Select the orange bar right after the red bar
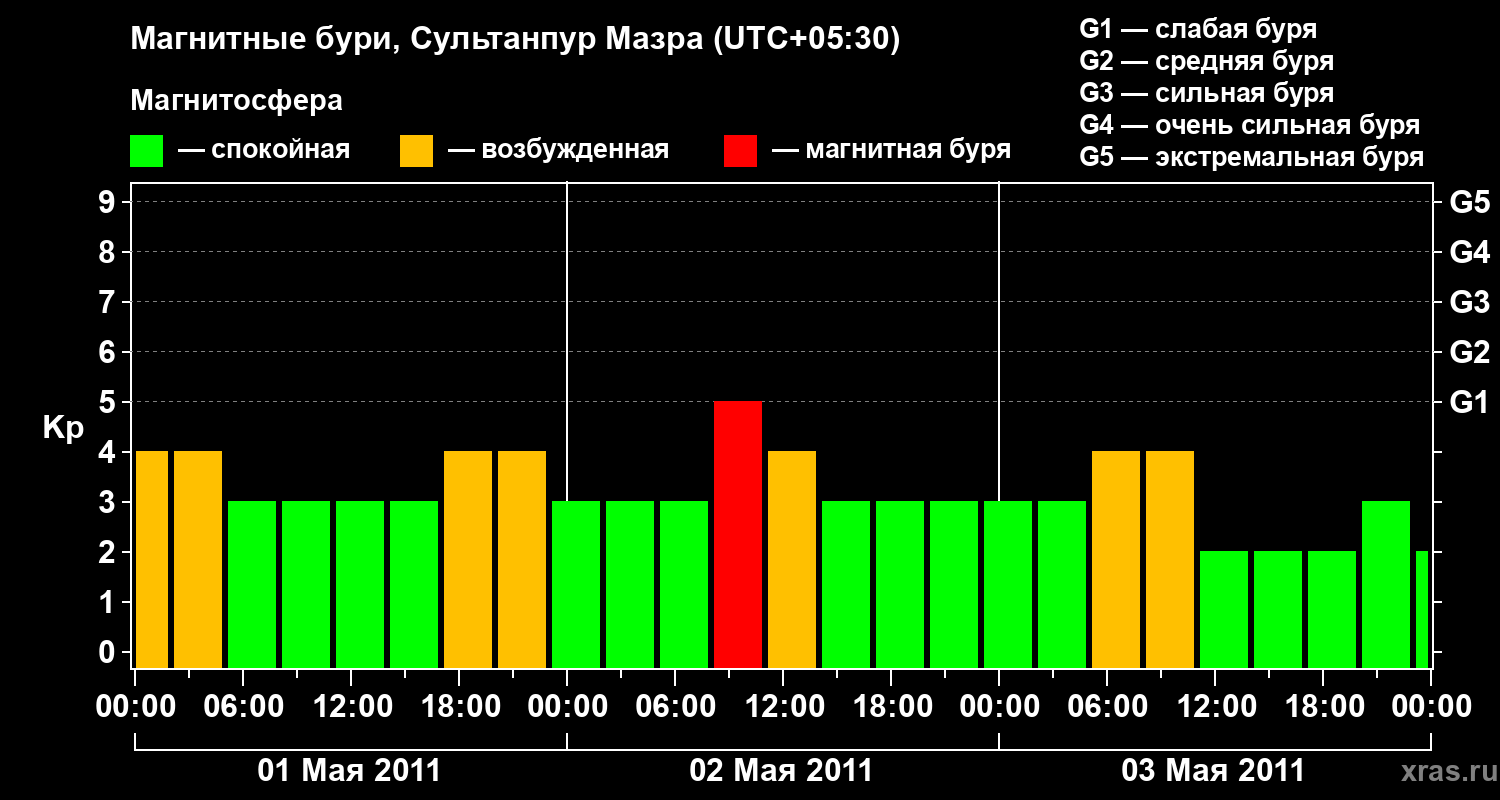 pos(792,559)
